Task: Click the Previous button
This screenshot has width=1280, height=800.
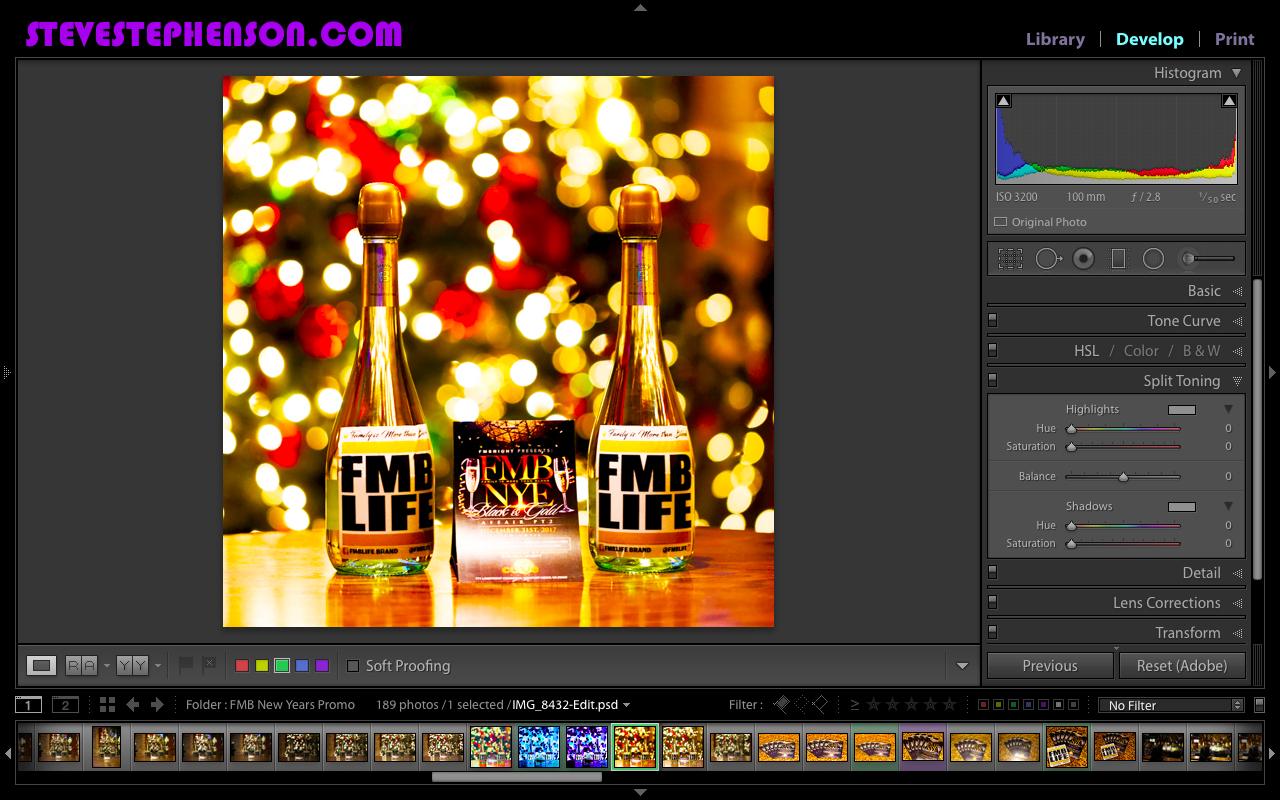Action: click(x=1050, y=665)
